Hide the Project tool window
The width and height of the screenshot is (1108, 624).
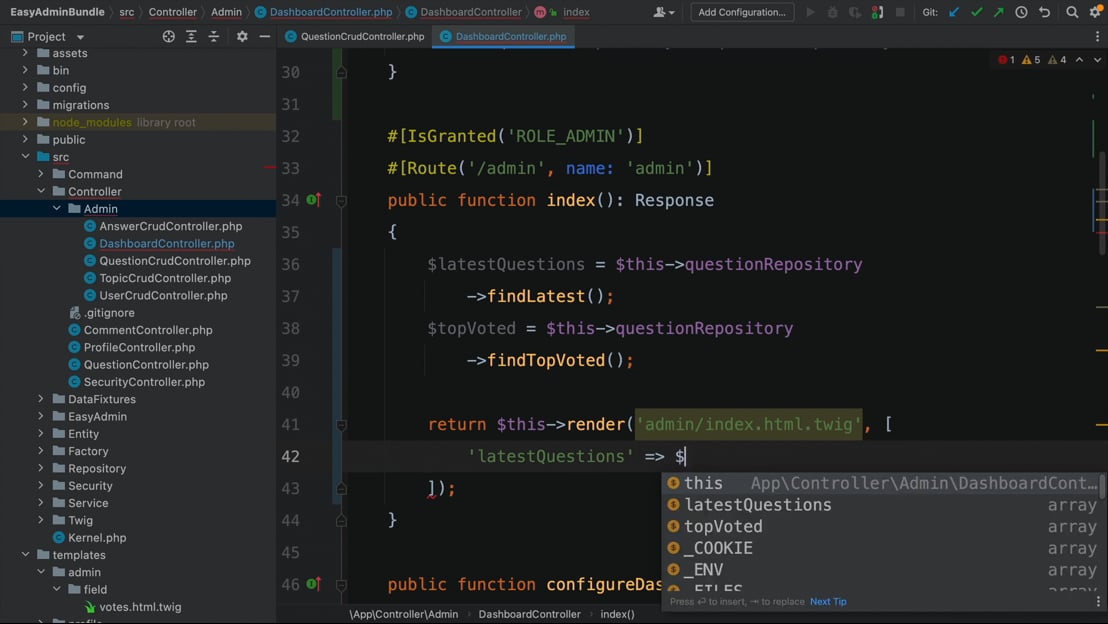[264, 36]
